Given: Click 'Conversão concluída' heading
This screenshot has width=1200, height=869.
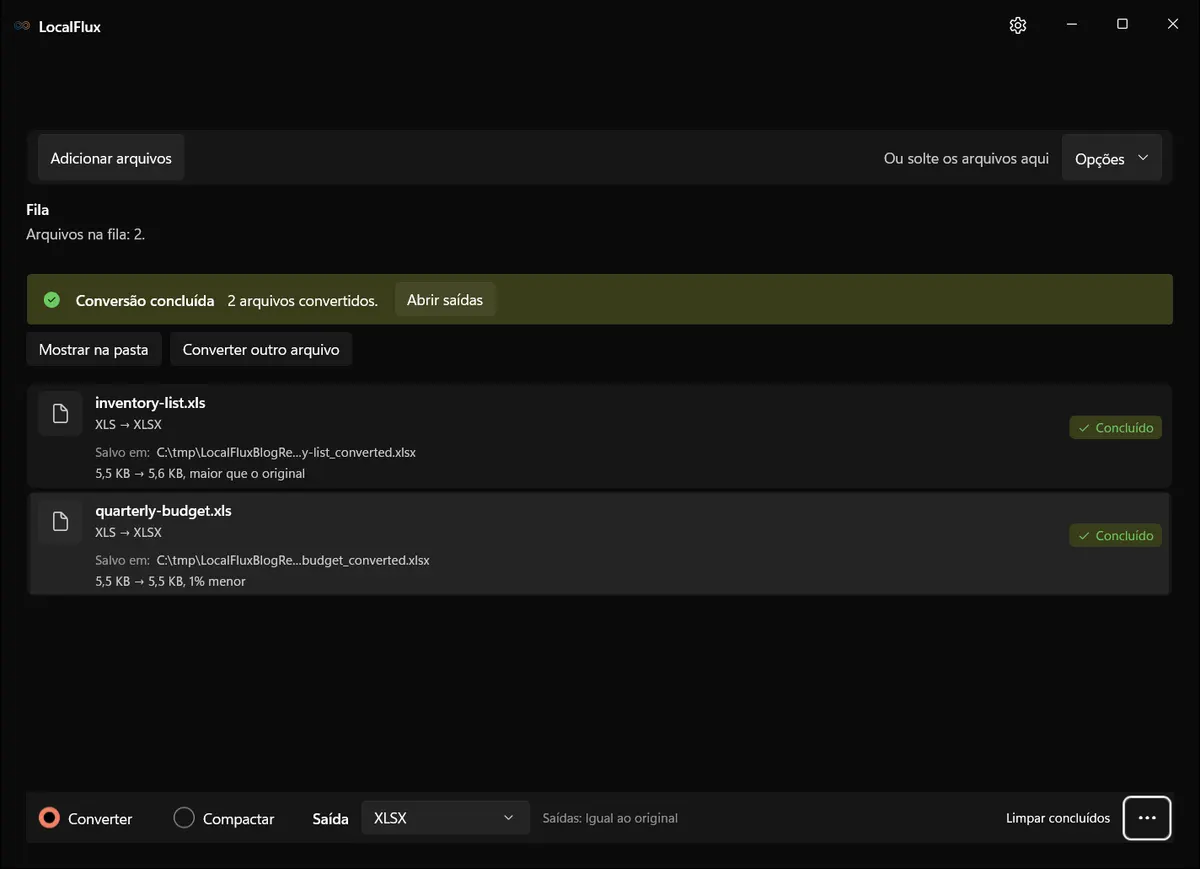Looking at the screenshot, I should pyautogui.click(x=145, y=300).
